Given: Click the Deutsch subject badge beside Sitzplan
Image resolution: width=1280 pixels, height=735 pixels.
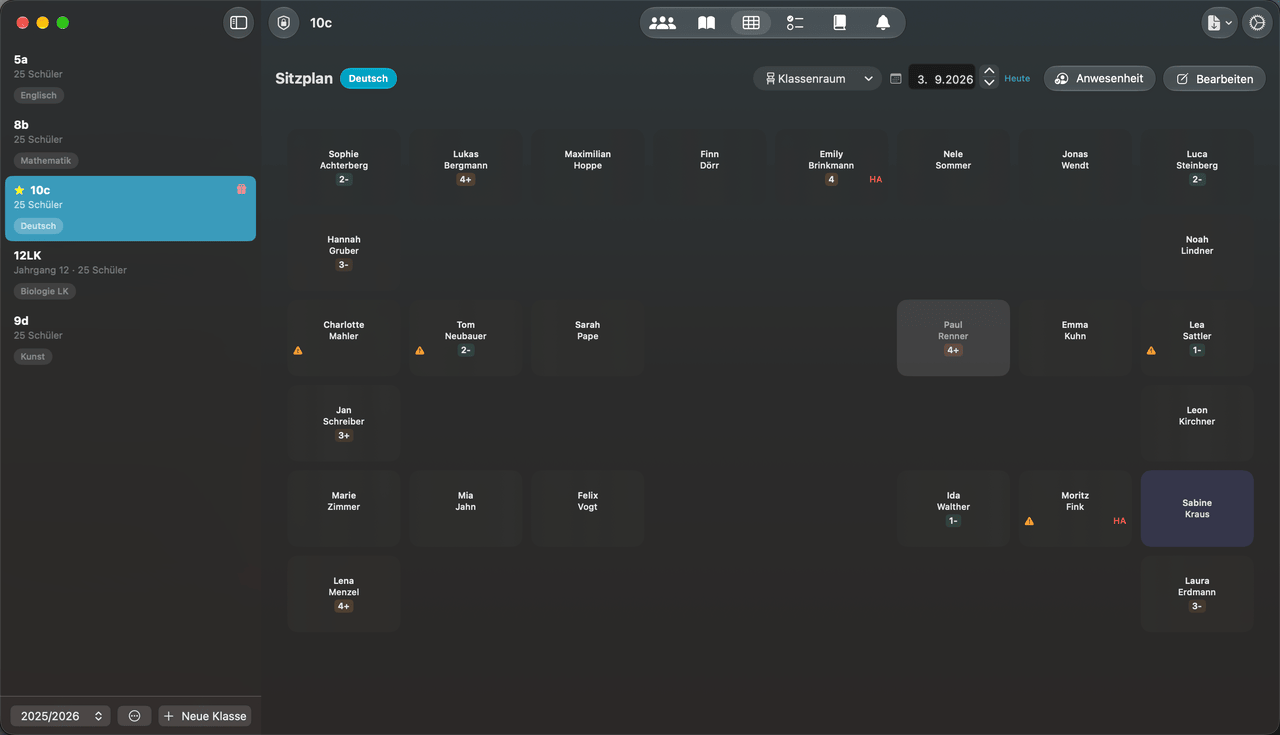Looking at the screenshot, I should point(368,78).
